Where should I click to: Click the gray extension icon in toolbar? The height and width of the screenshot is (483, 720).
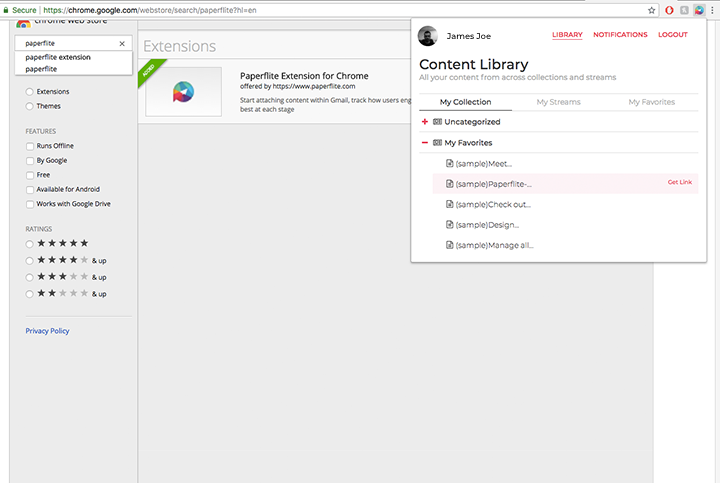(x=684, y=10)
